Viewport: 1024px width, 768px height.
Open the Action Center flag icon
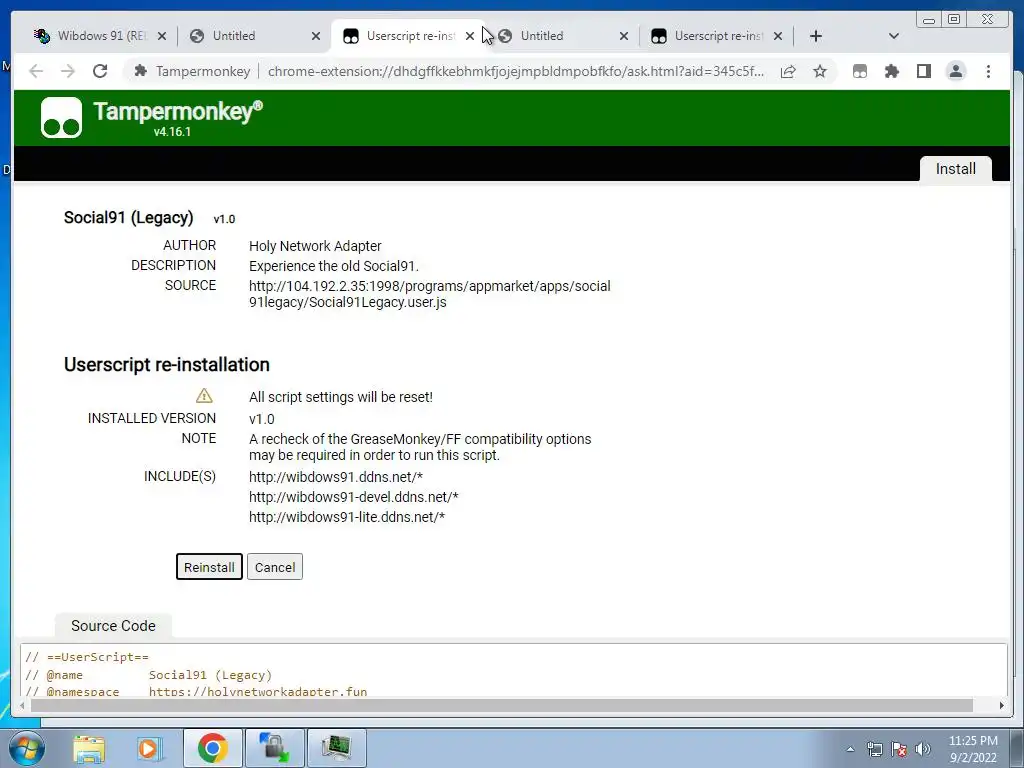point(899,749)
